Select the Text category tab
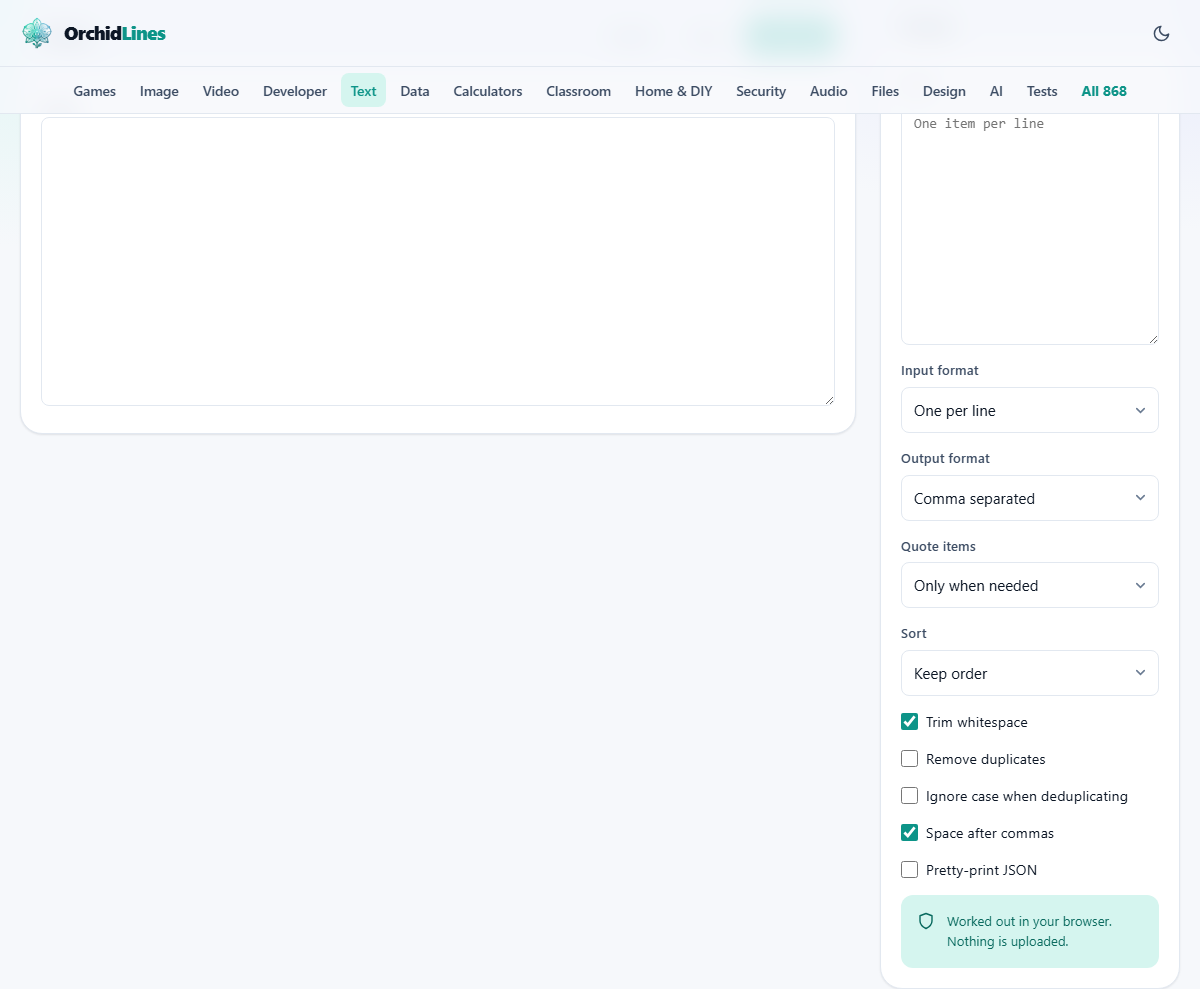The image size is (1200, 989). coord(363,91)
